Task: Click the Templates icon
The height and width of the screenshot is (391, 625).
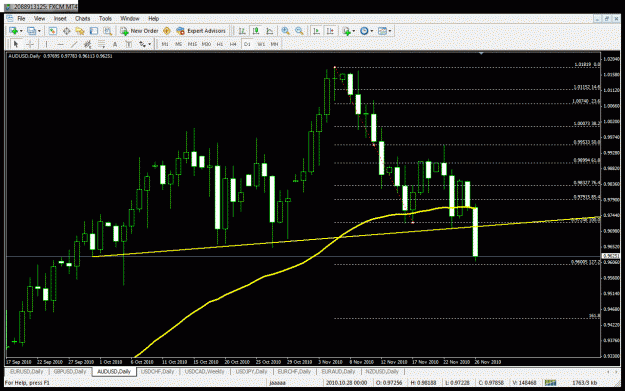Action: [x=382, y=31]
